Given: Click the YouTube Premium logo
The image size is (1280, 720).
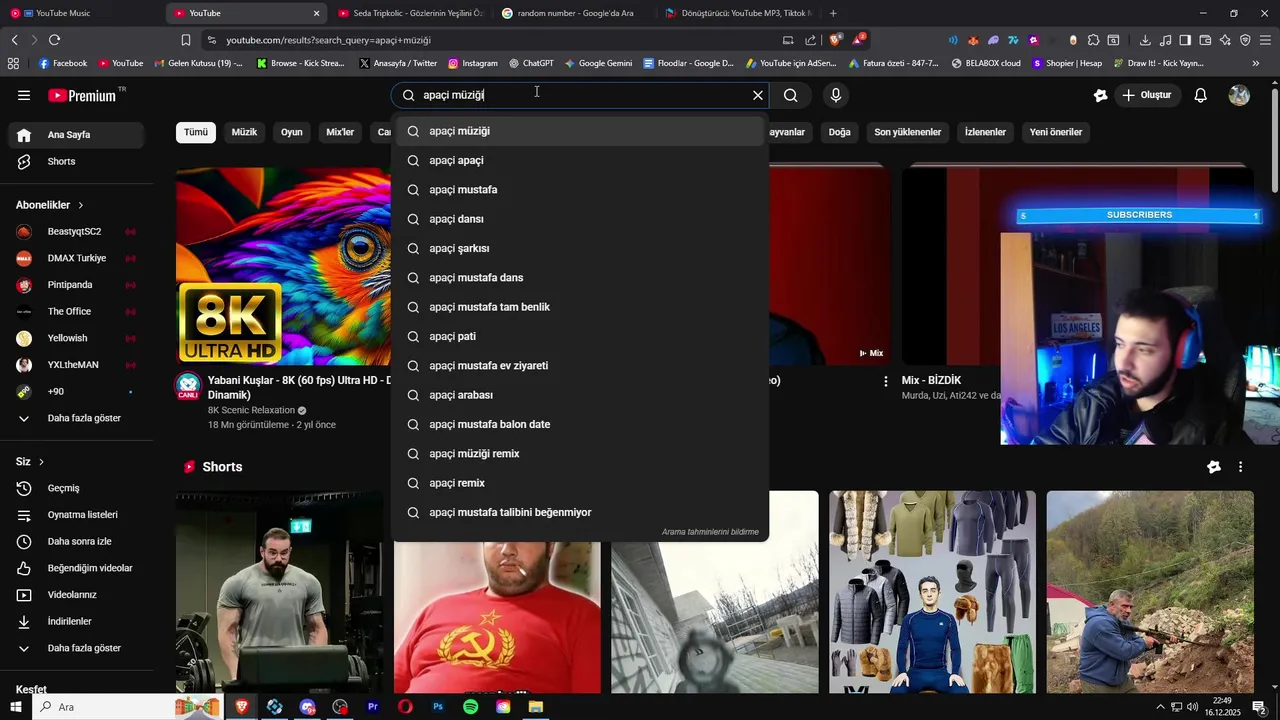Looking at the screenshot, I should pos(83,96).
